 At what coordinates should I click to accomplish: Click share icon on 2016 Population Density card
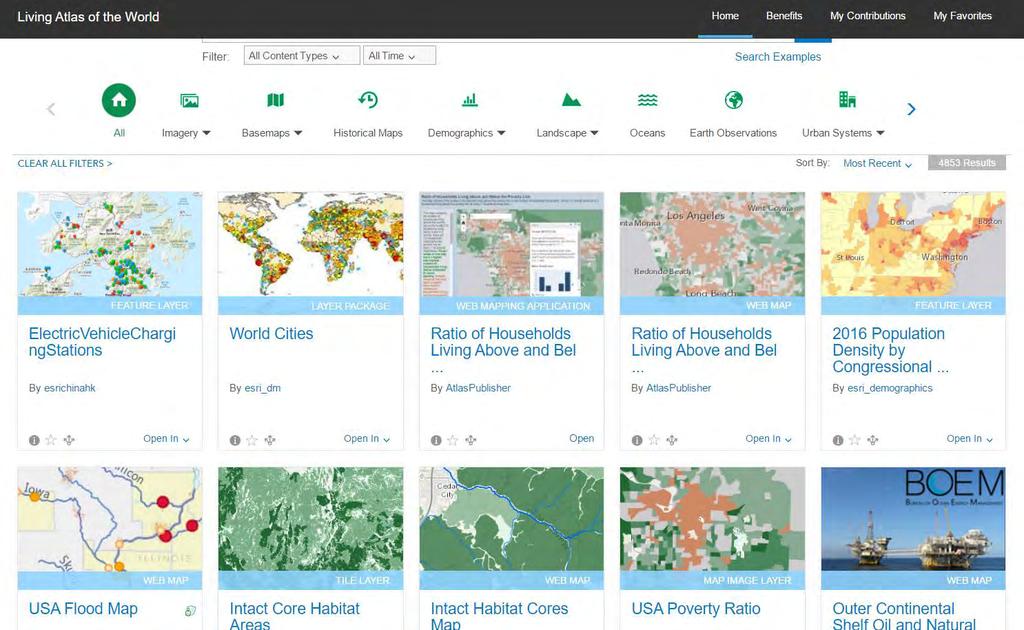pos(872,440)
